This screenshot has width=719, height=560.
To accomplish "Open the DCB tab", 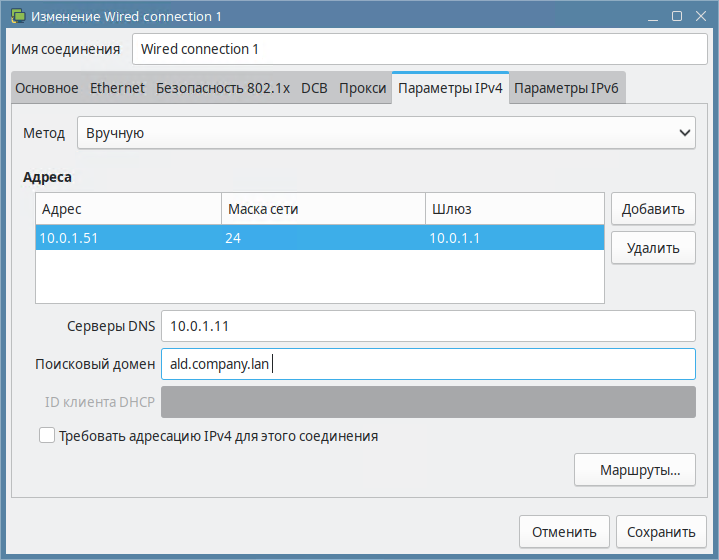I will pos(314,88).
